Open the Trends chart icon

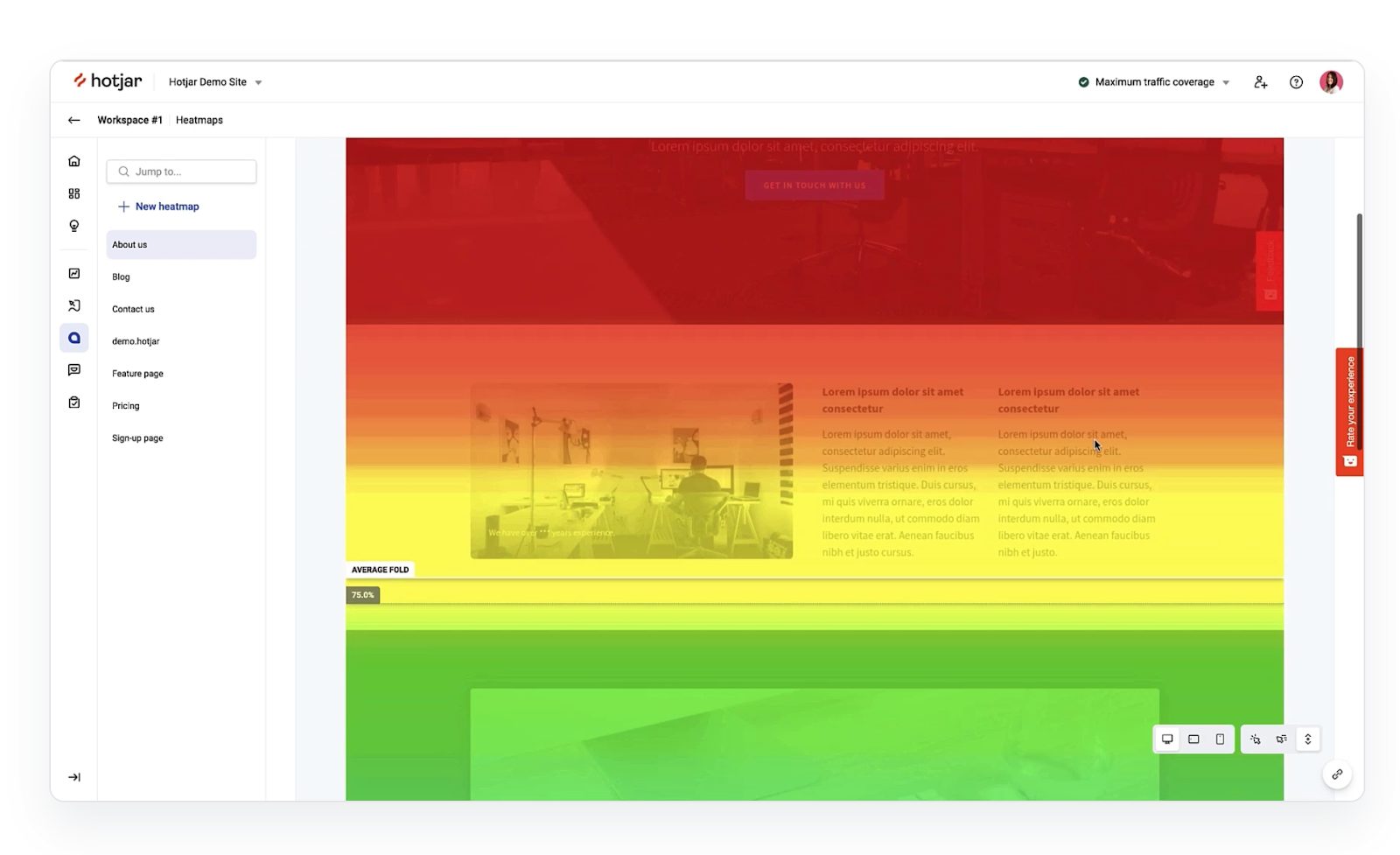(74, 274)
